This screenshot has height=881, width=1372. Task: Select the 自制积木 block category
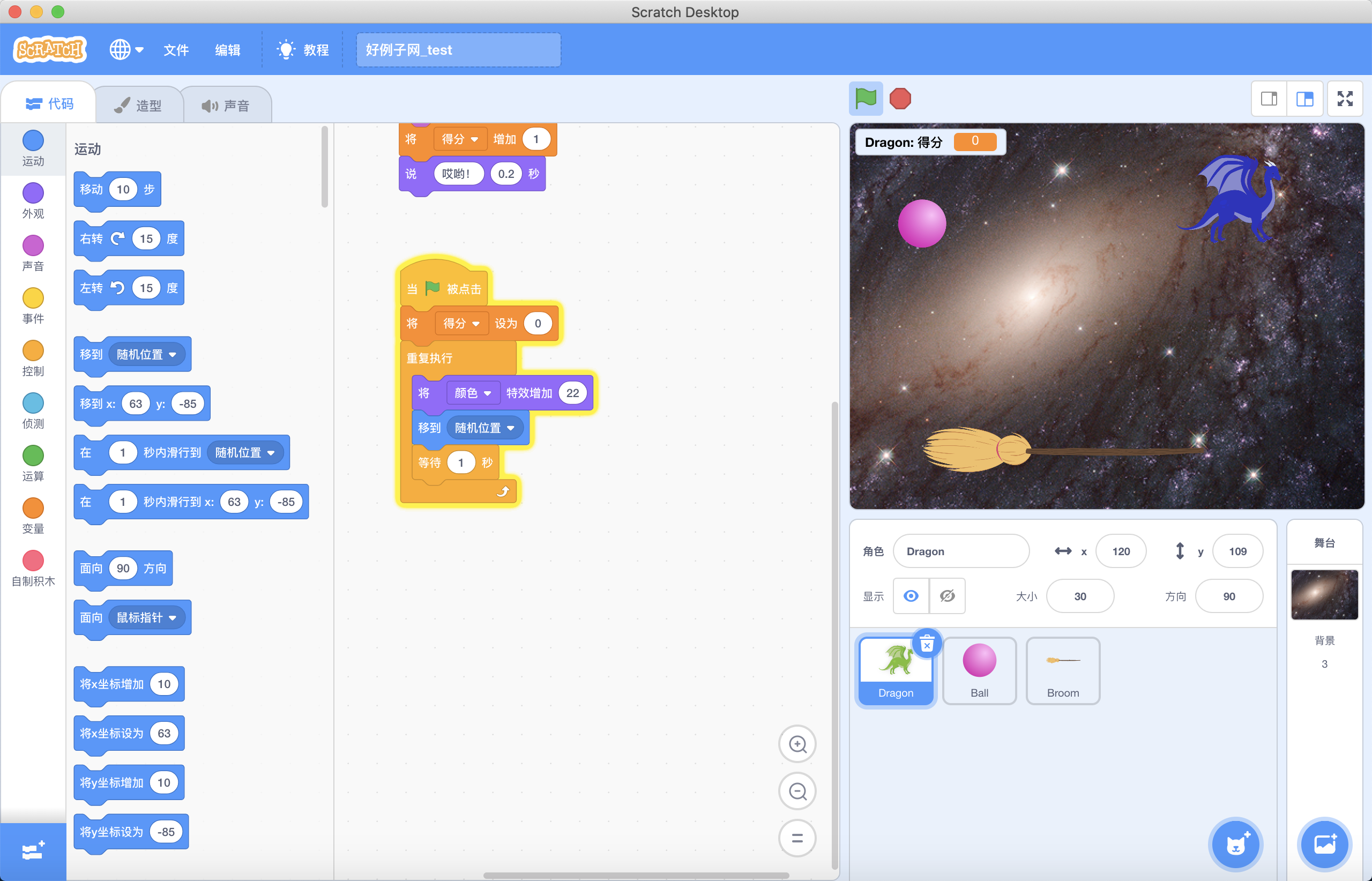click(x=33, y=569)
